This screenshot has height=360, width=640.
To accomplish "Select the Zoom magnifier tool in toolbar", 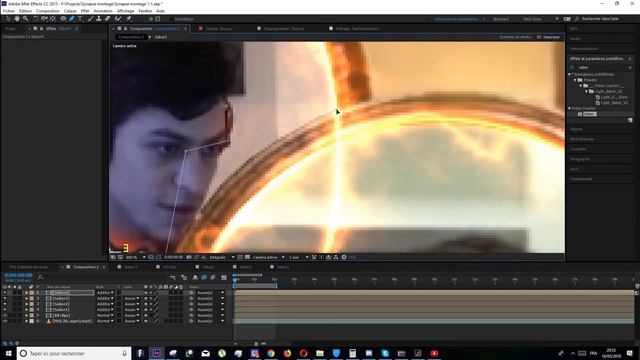I will click(25, 19).
